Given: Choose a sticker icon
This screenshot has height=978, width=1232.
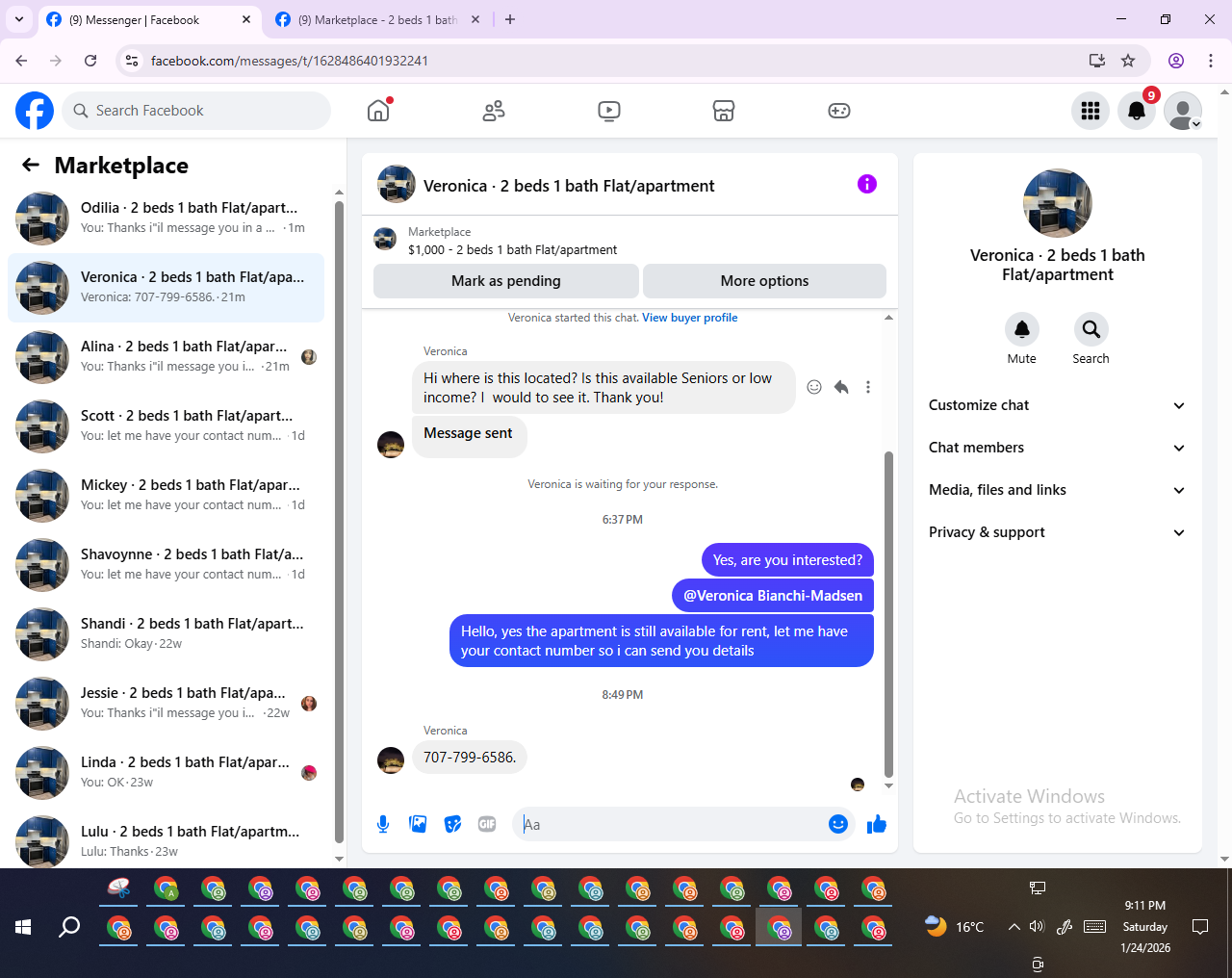Looking at the screenshot, I should pos(452,824).
